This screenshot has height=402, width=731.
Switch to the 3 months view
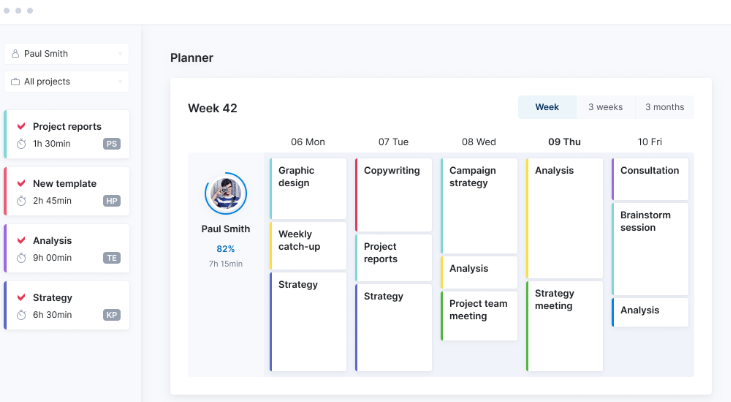665,107
